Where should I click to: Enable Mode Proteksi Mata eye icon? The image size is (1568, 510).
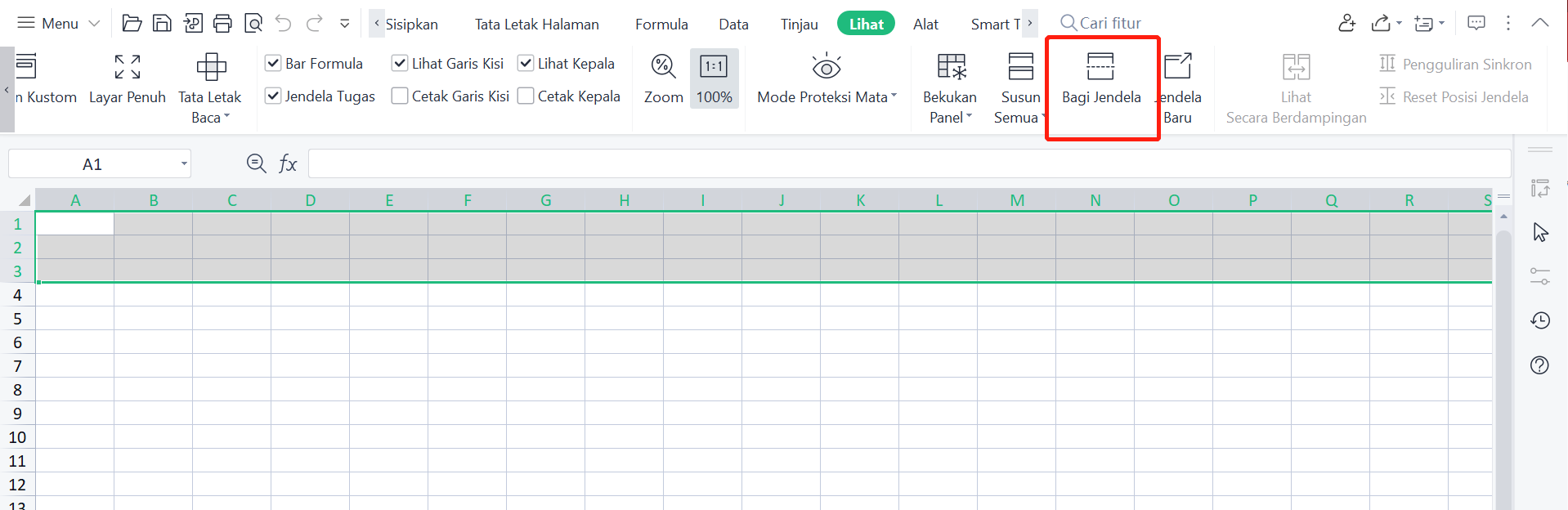(827, 67)
